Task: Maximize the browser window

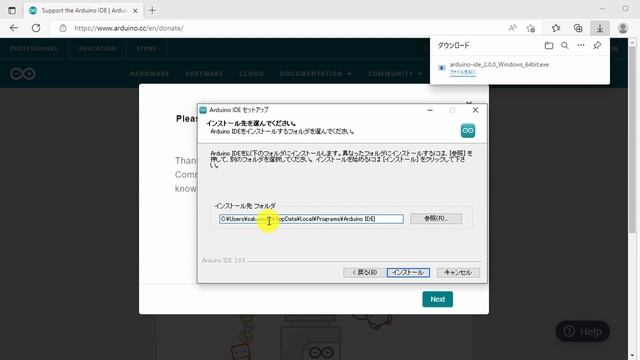Action: [x=625, y=9]
